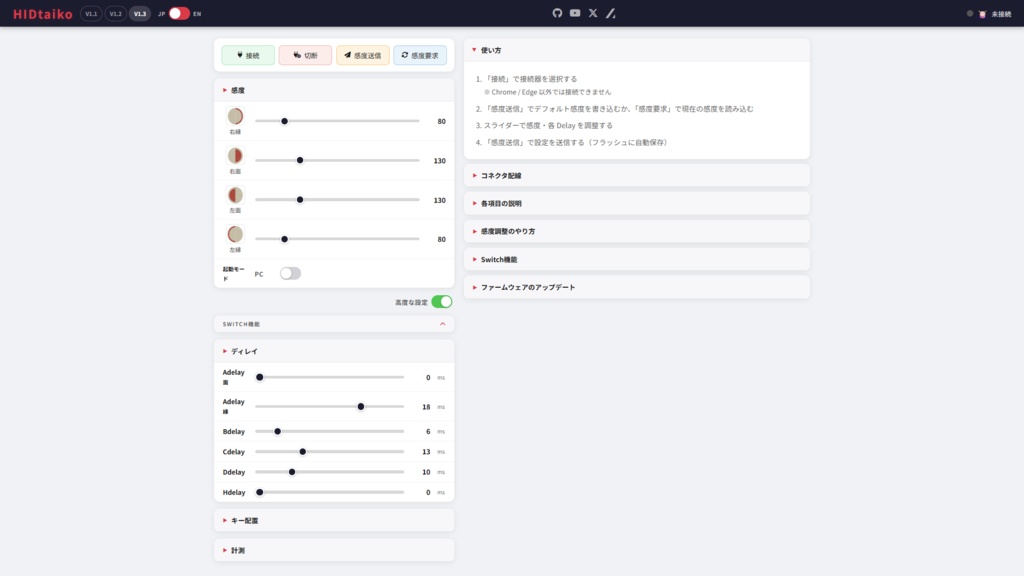Collapse the SWITCH機能 chevron in the left panel

pos(443,324)
